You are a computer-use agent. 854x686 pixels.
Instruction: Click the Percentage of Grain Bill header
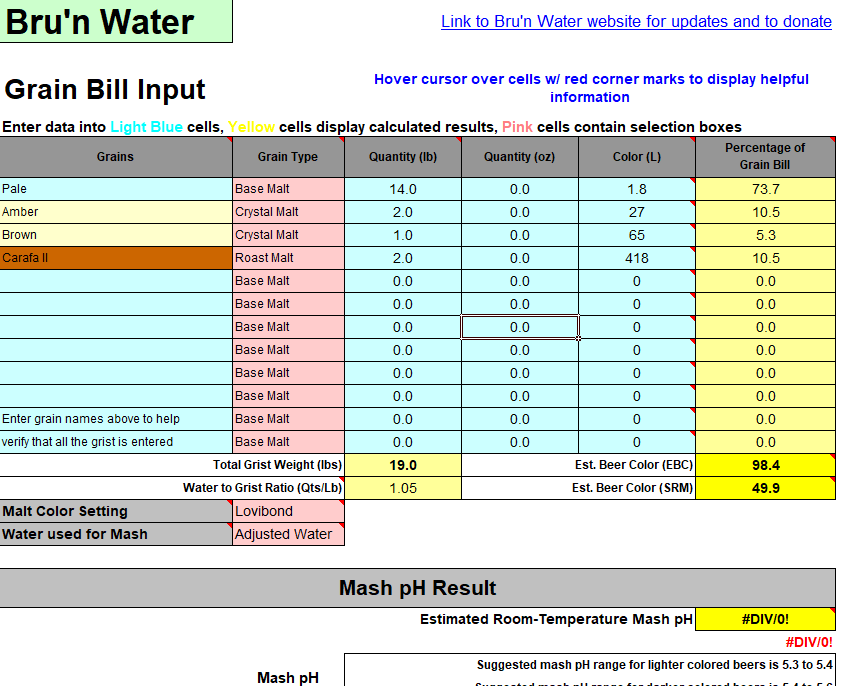(x=765, y=157)
